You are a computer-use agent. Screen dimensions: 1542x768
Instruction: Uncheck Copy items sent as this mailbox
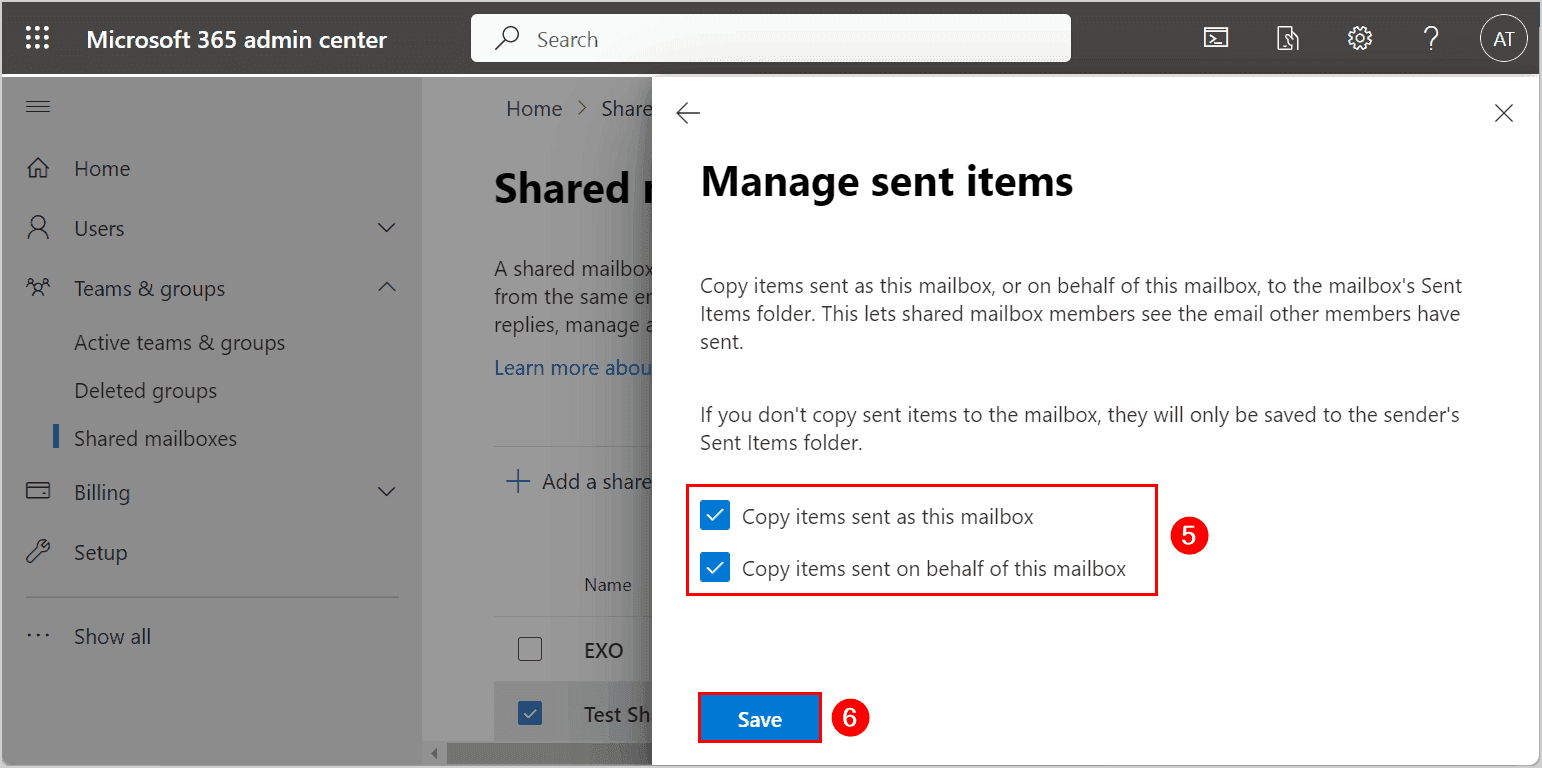point(715,516)
